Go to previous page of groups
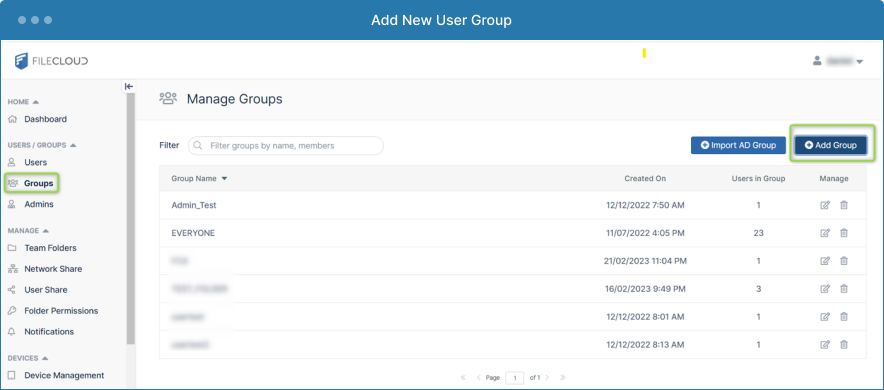The width and height of the screenshot is (884, 390). (479, 378)
